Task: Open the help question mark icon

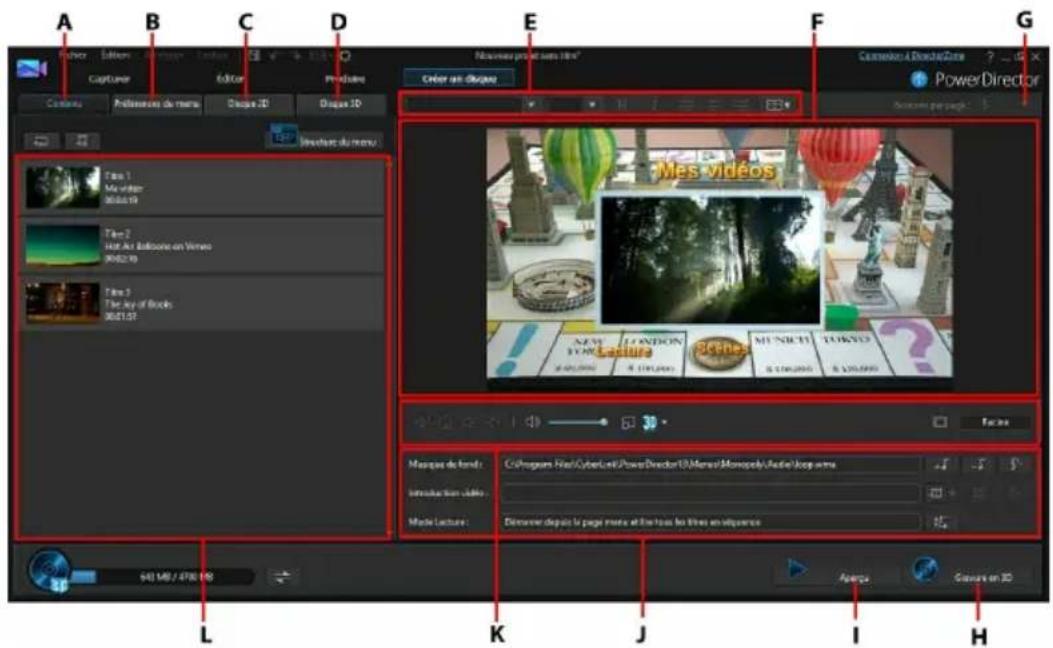Action: click(x=989, y=57)
